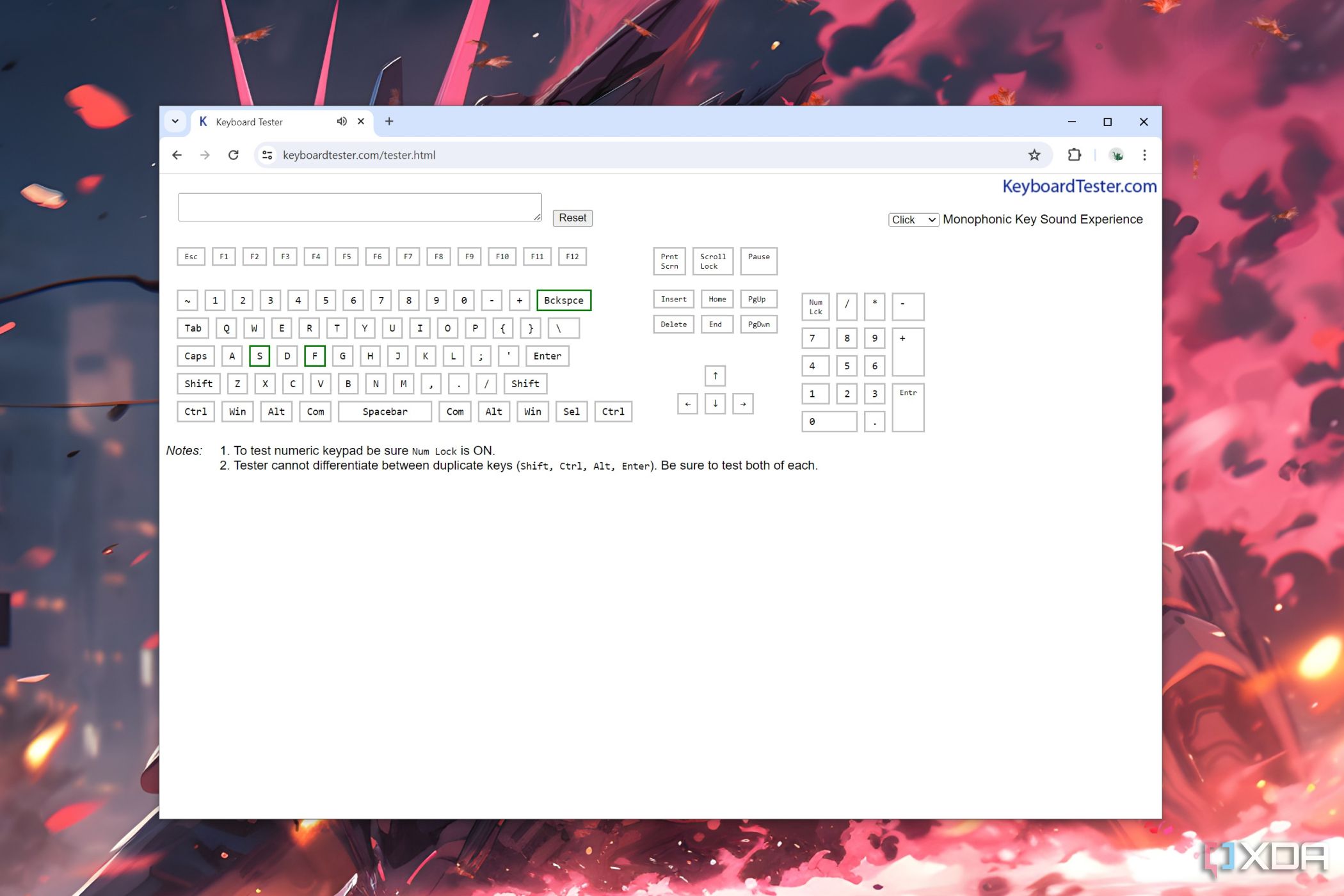The width and height of the screenshot is (1344, 896).
Task: Toggle the F1 function key
Action: click(x=224, y=256)
